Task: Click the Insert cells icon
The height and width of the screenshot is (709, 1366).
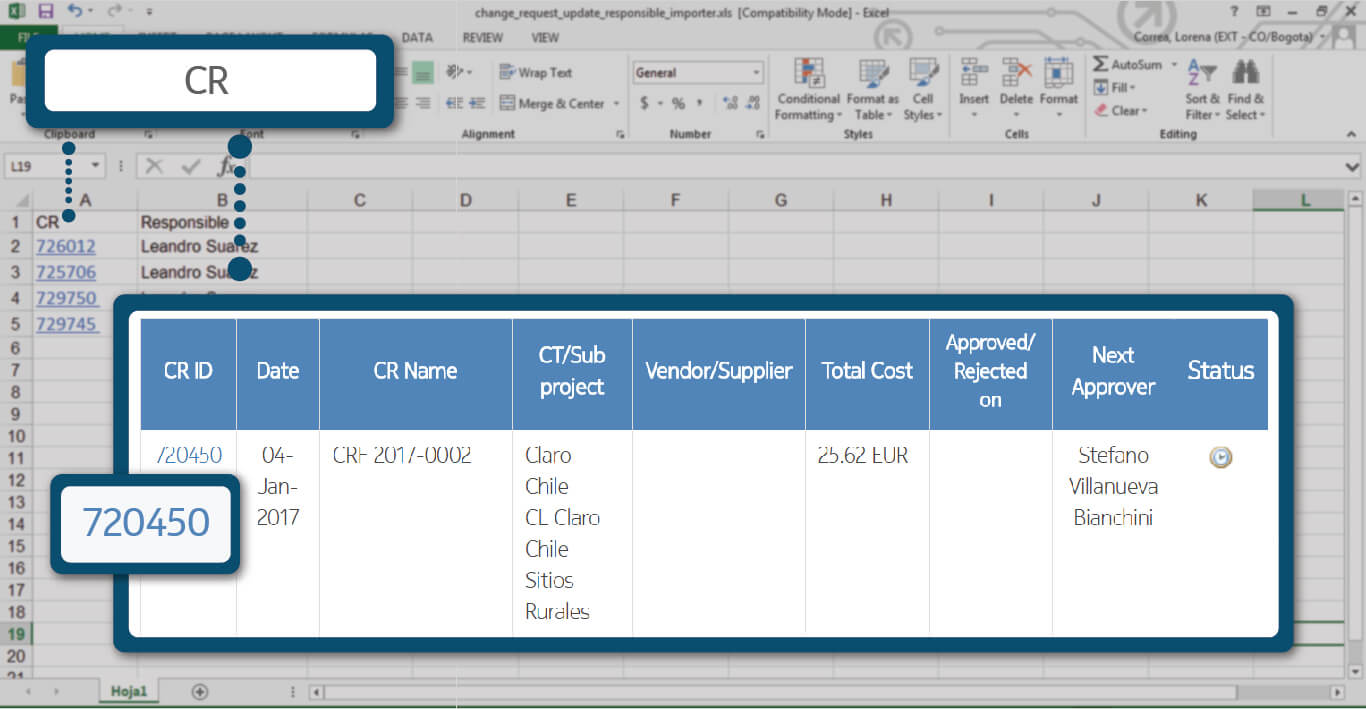Action: pos(973,88)
